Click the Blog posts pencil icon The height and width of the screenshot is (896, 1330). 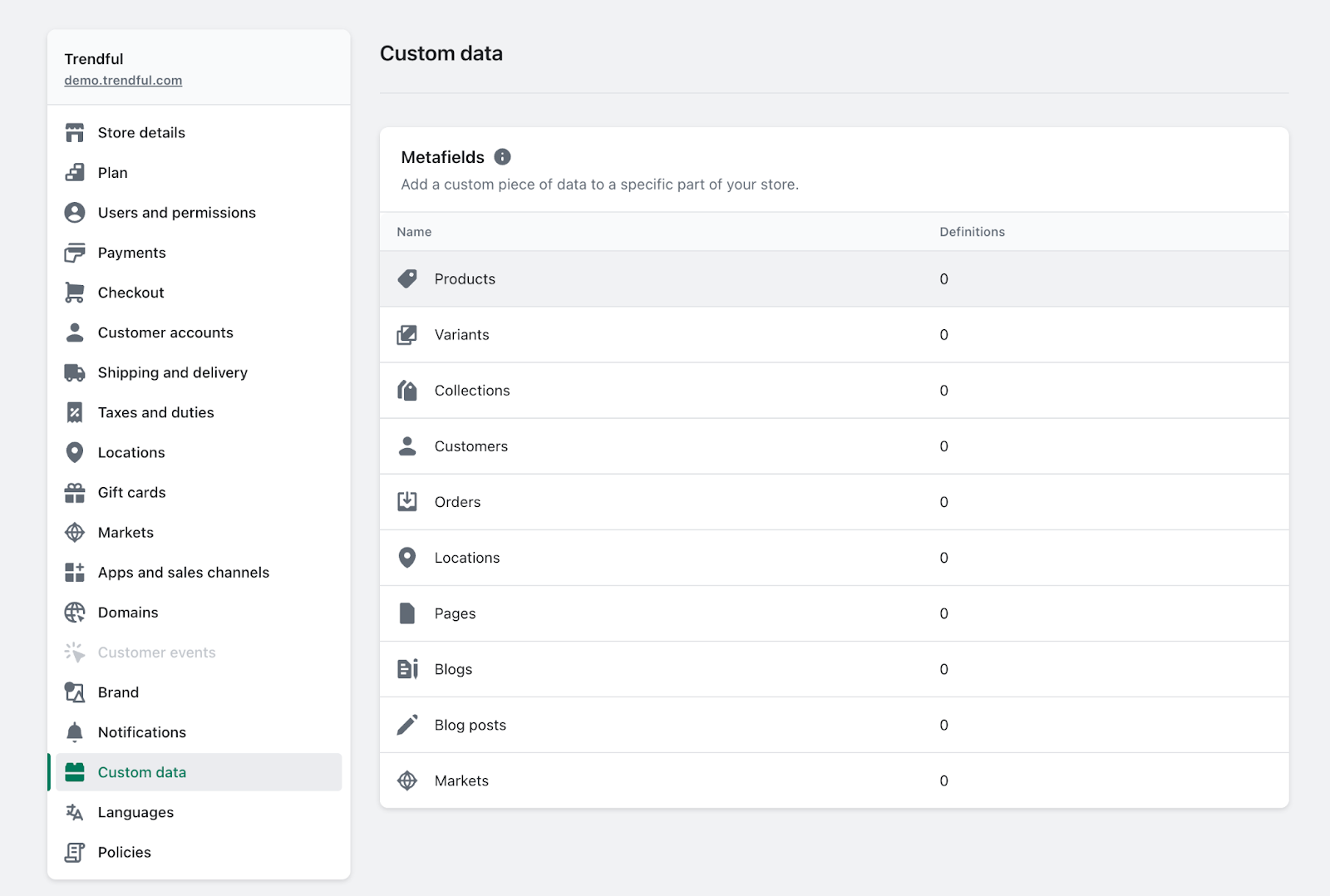[407, 725]
